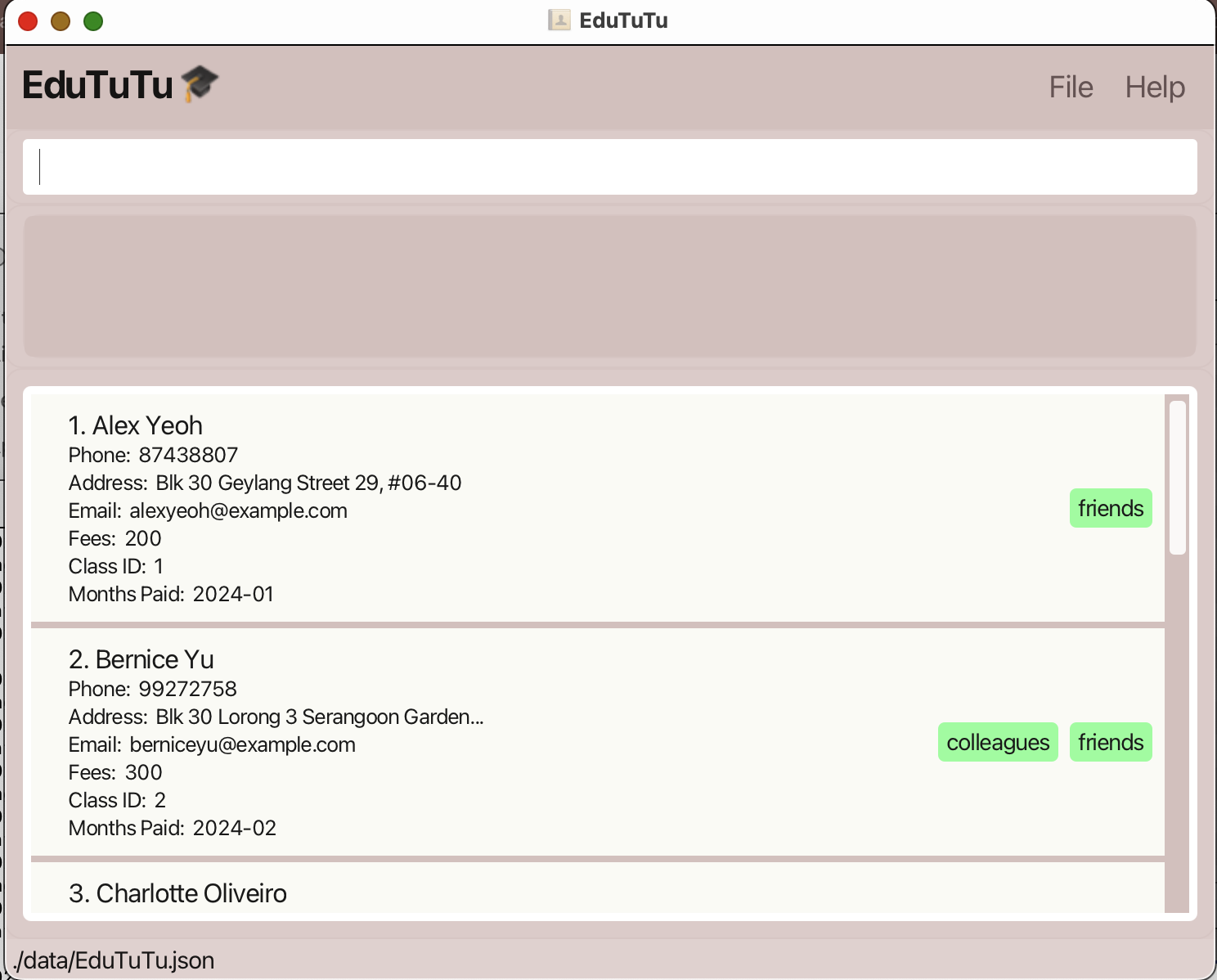
Task: Click address Blk 30 Geylang Street 29
Action: (x=308, y=483)
